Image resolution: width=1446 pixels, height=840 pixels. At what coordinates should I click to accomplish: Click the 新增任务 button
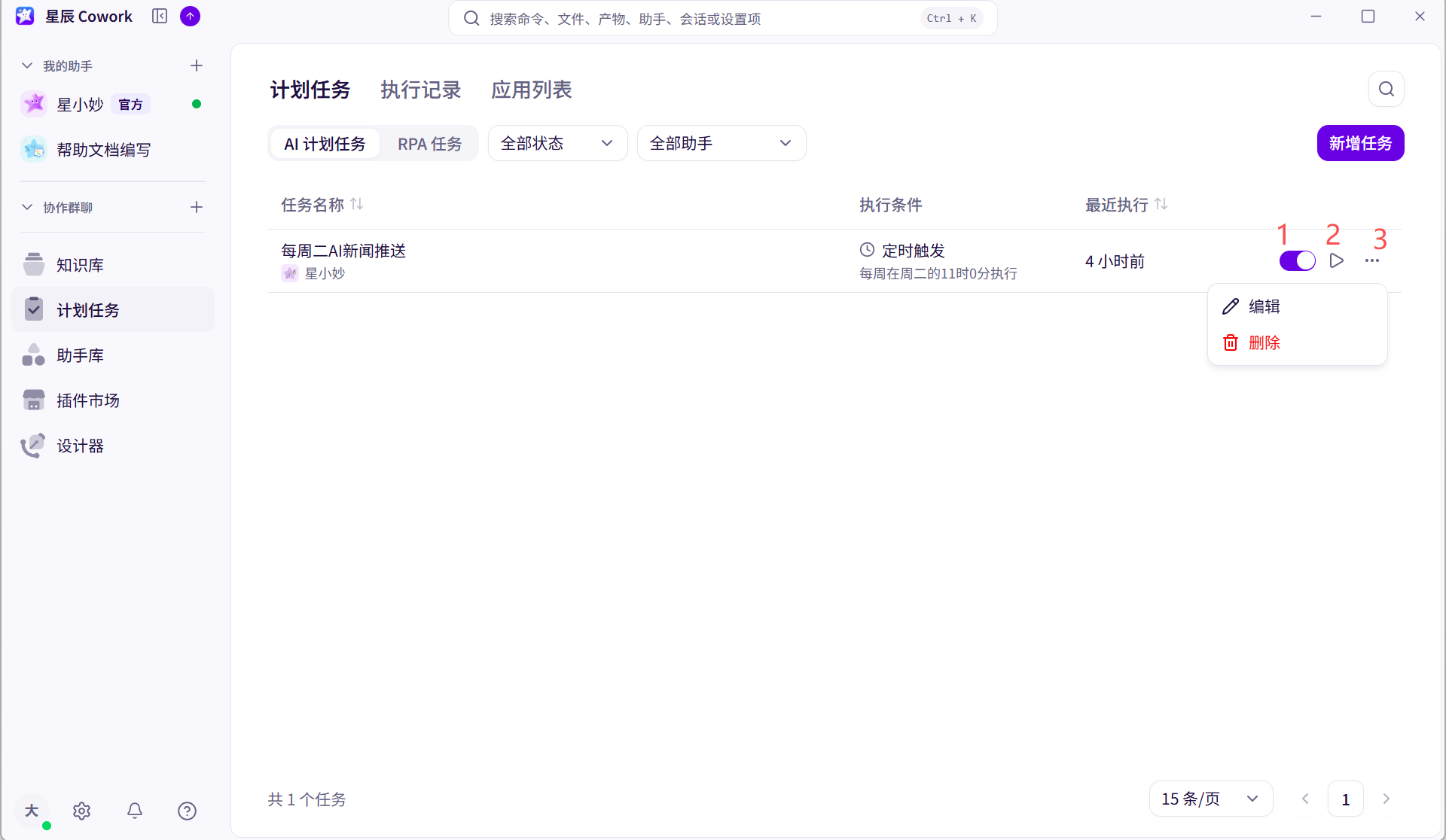click(1360, 143)
